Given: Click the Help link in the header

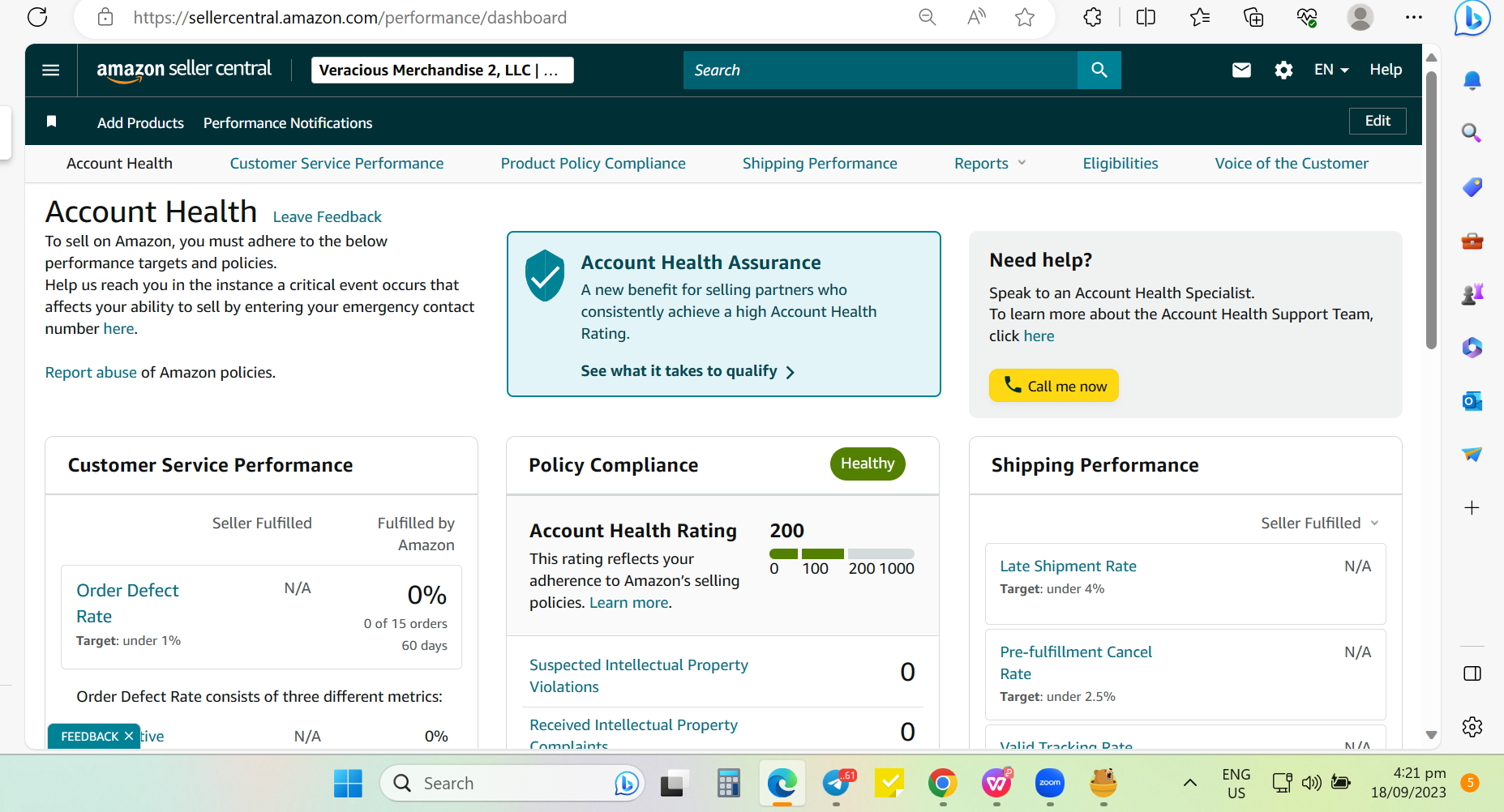Looking at the screenshot, I should click(x=1386, y=70).
